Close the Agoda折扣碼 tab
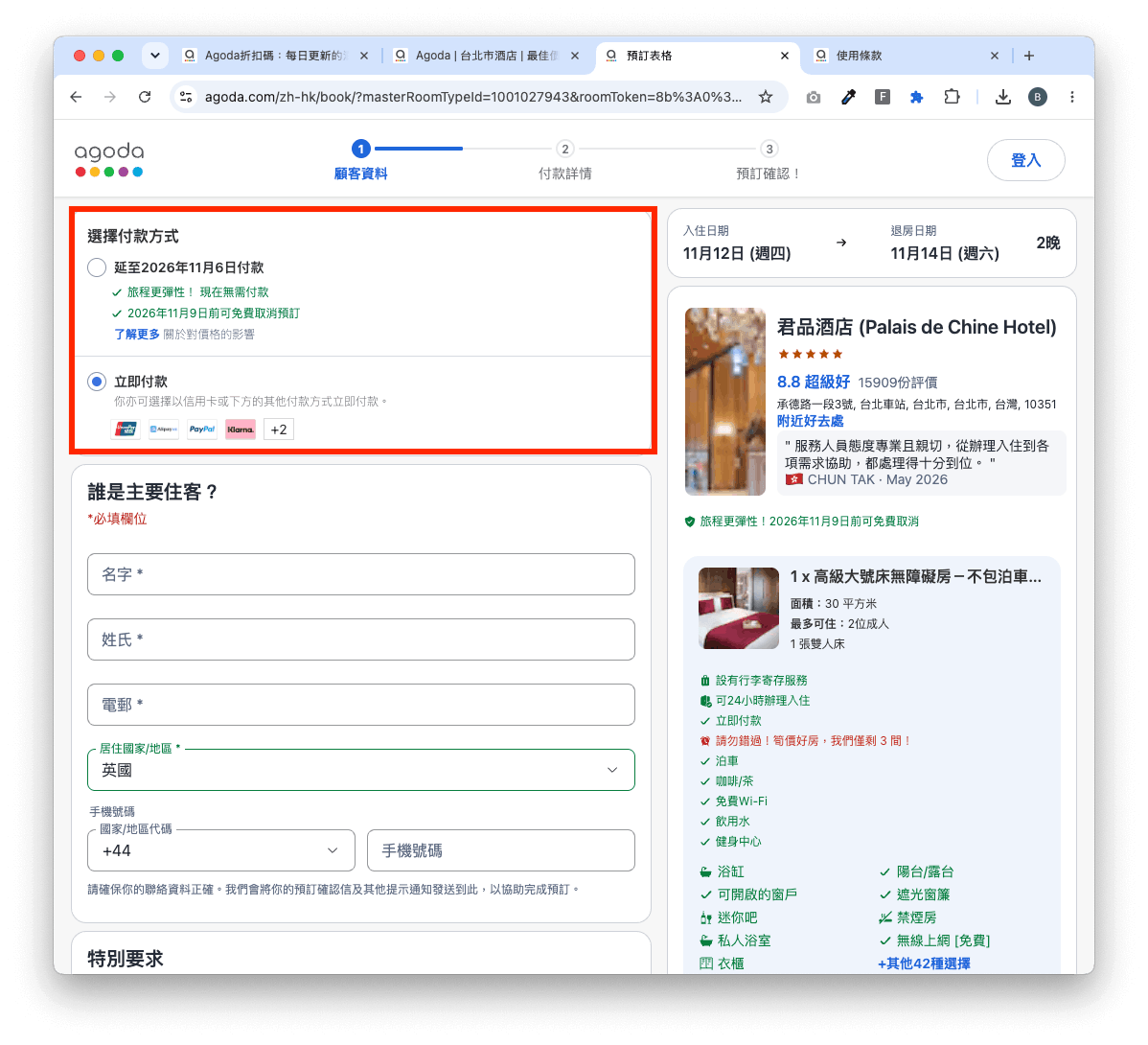The image size is (1148, 1045). click(364, 56)
